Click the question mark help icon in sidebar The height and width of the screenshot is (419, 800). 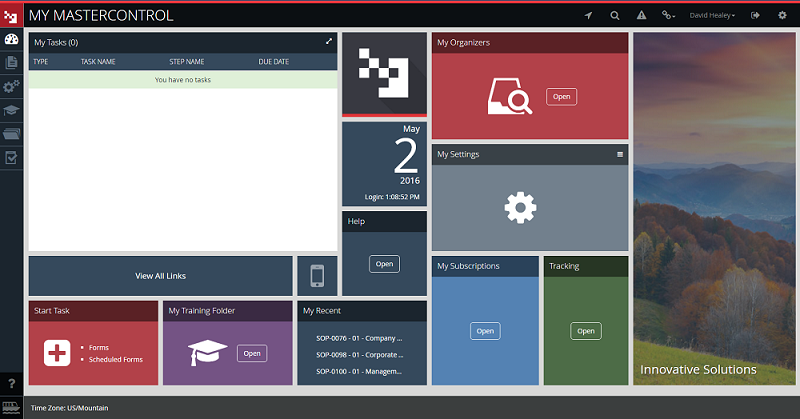coord(12,383)
